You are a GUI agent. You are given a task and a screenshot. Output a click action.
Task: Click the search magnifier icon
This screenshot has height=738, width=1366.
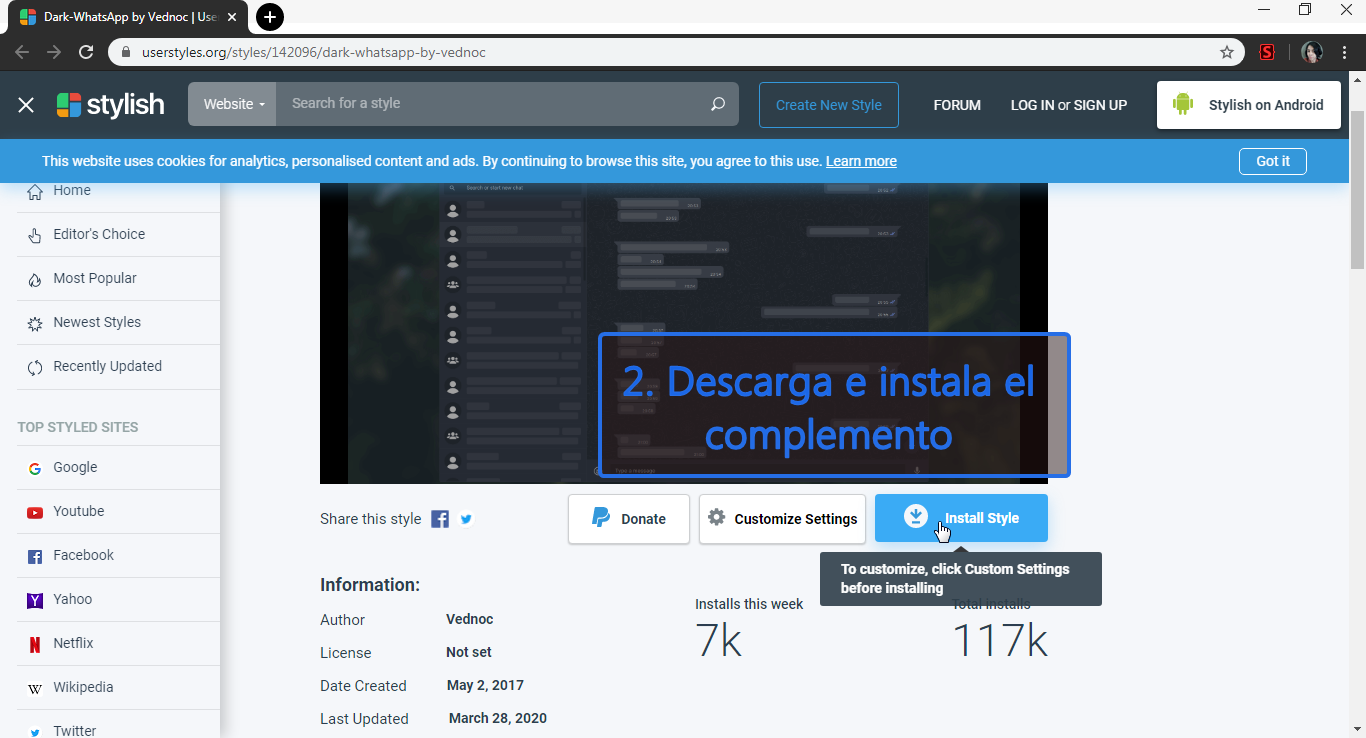click(717, 104)
